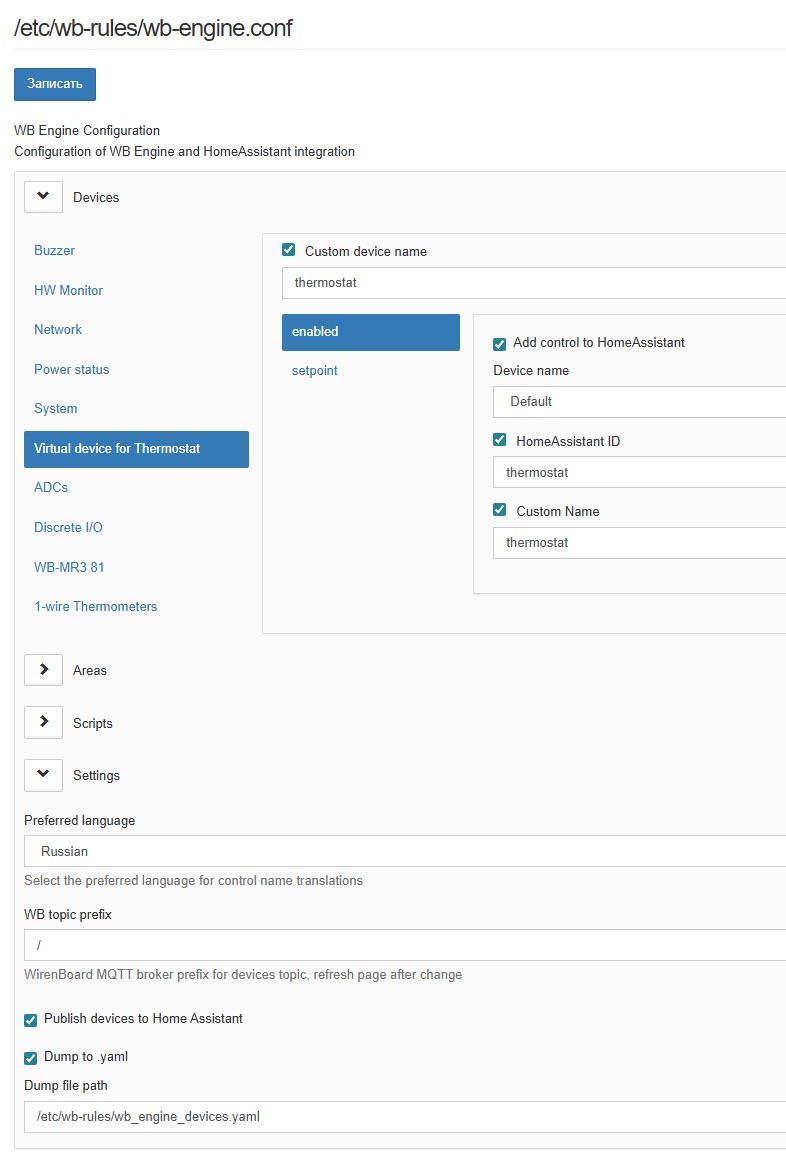
Task: Open the Device name dropdown
Action: pyautogui.click(x=640, y=401)
